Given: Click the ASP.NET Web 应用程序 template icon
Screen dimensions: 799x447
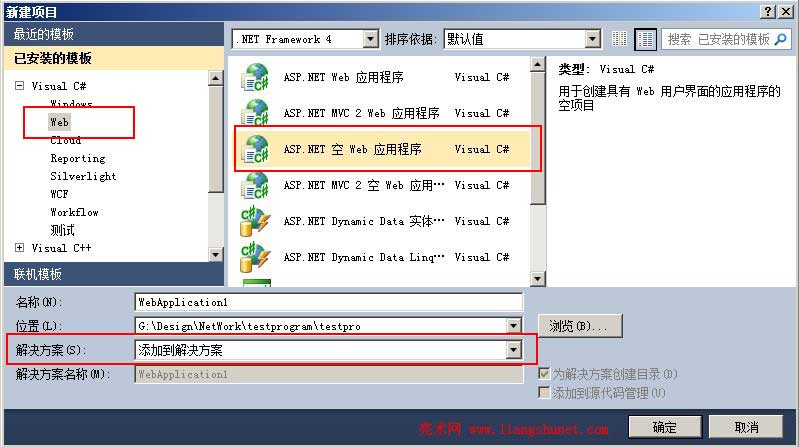Looking at the screenshot, I should click(255, 77).
